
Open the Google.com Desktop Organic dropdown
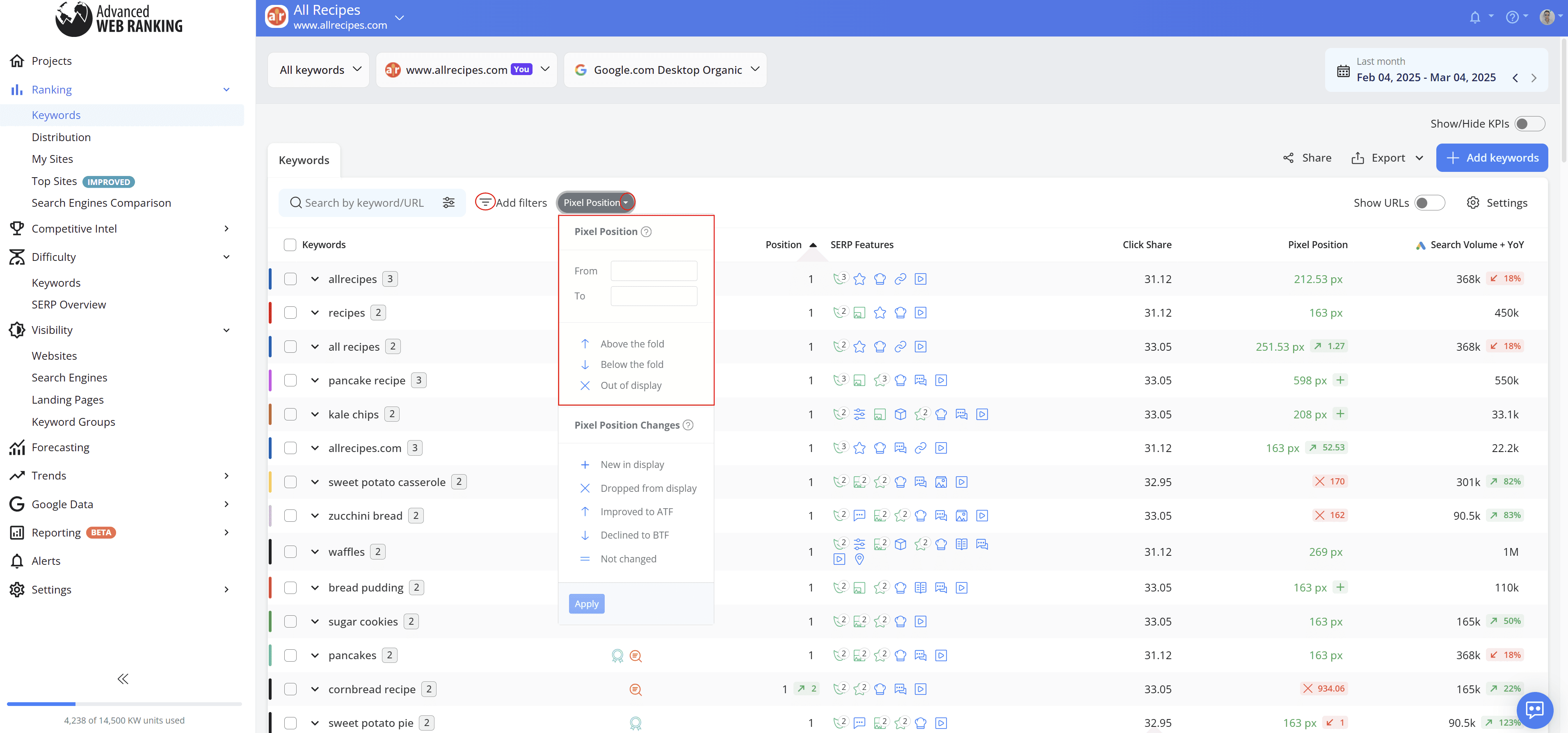665,69
